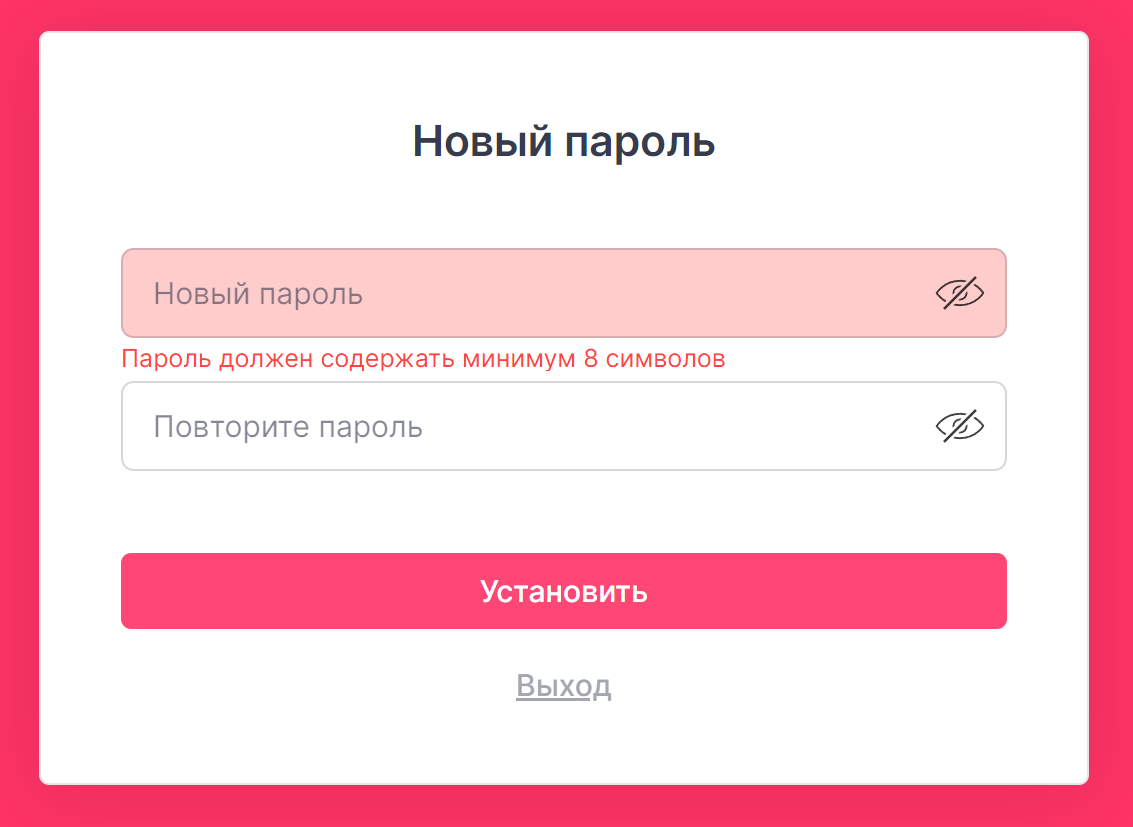
Task: Click the Новый пароль page heading
Action: click(x=564, y=141)
